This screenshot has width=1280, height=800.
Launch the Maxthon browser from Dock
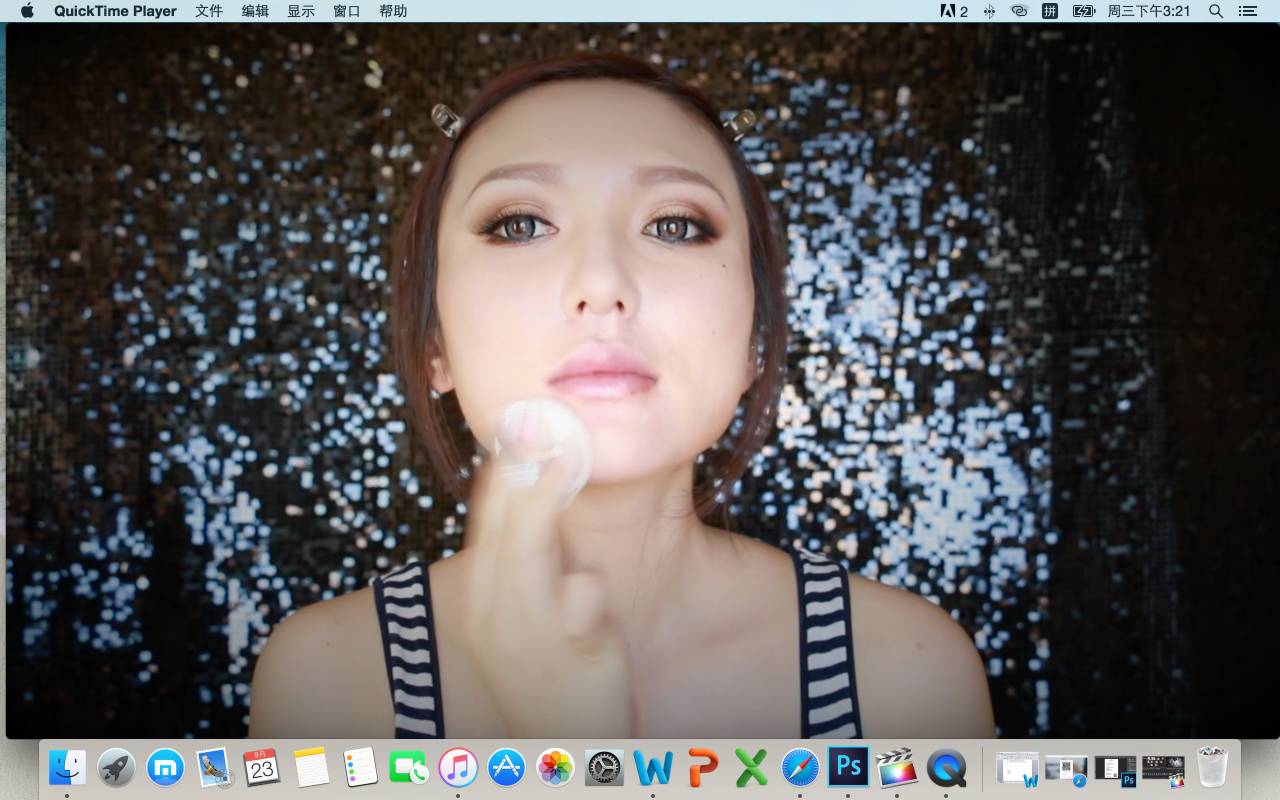tap(165, 767)
